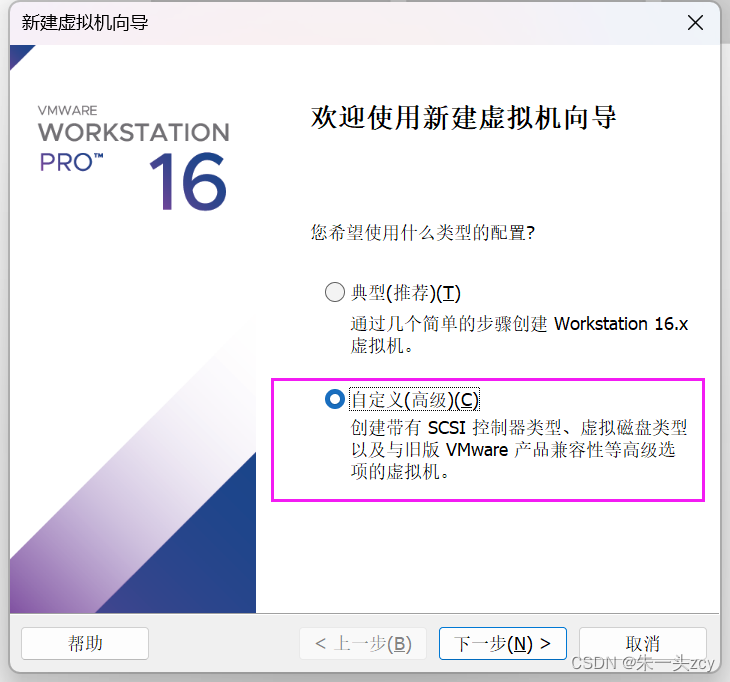Click the Workstation 16.x typical description text
The image size is (730, 682).
519,334
